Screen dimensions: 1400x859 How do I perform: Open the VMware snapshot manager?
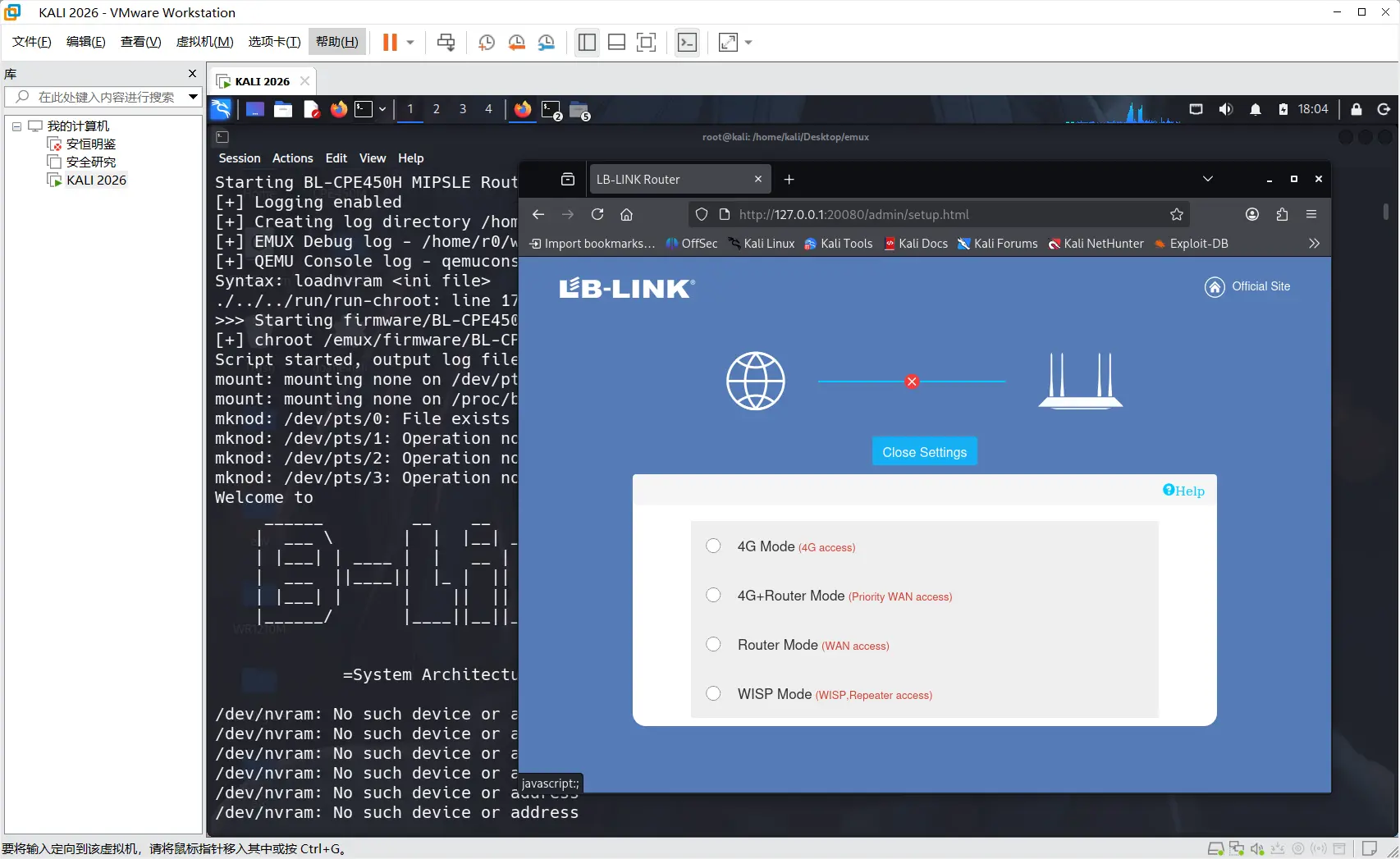coord(547,43)
